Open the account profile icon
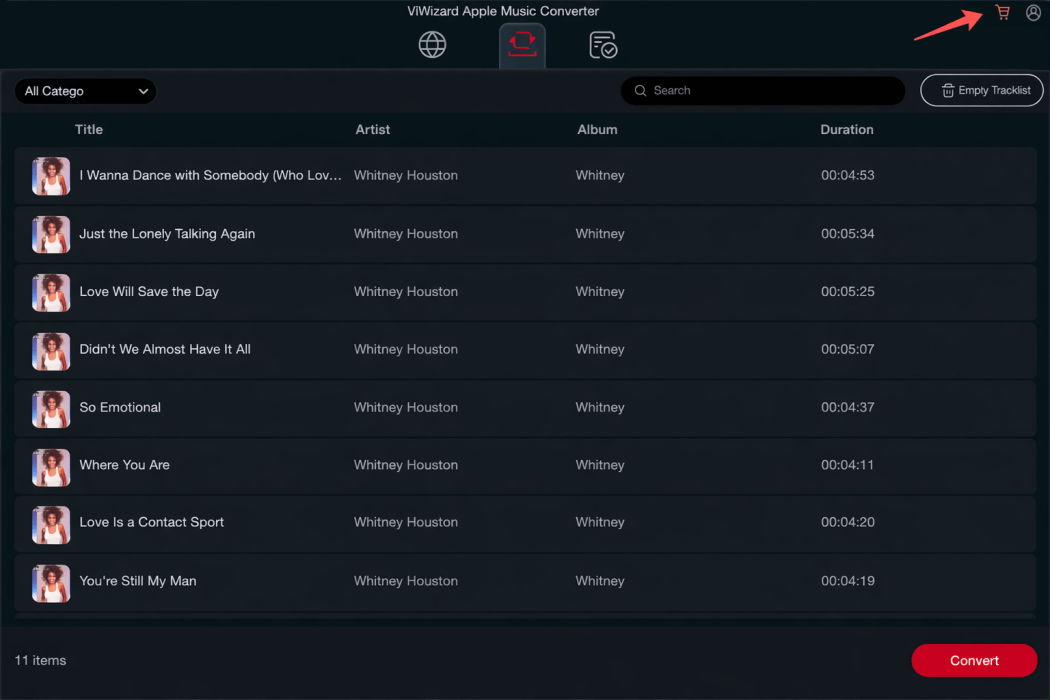1050x700 pixels. coord(1033,12)
